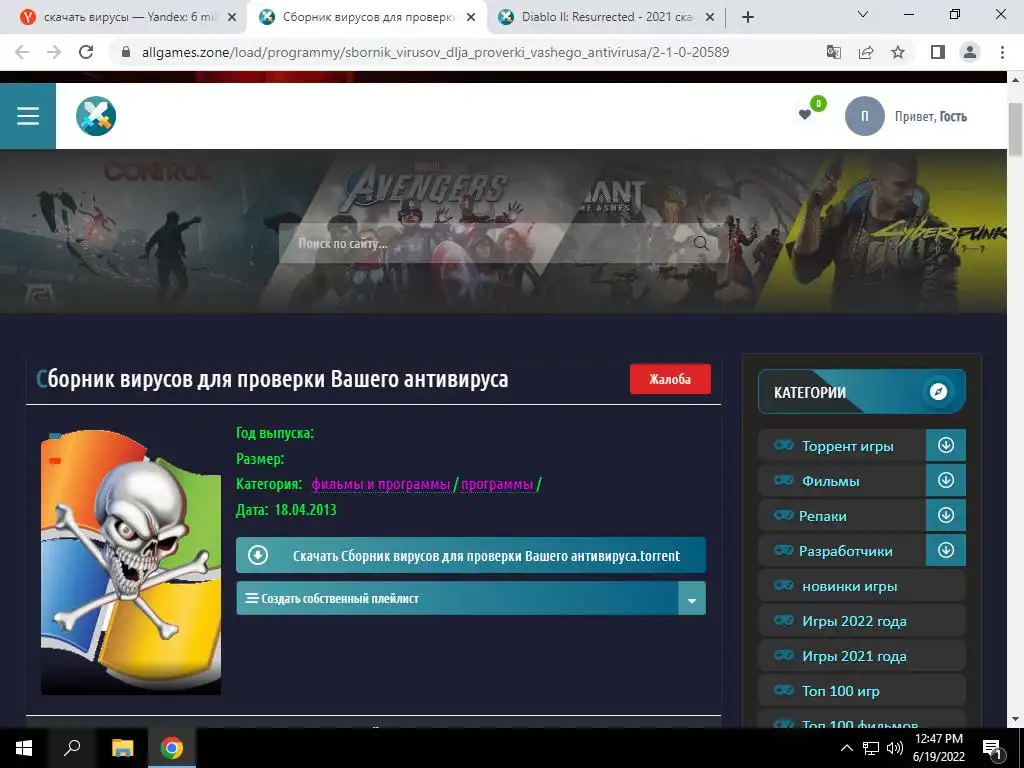The height and width of the screenshot is (768, 1024).
Task: Click the volume speaker tray icon
Action: click(x=895, y=748)
